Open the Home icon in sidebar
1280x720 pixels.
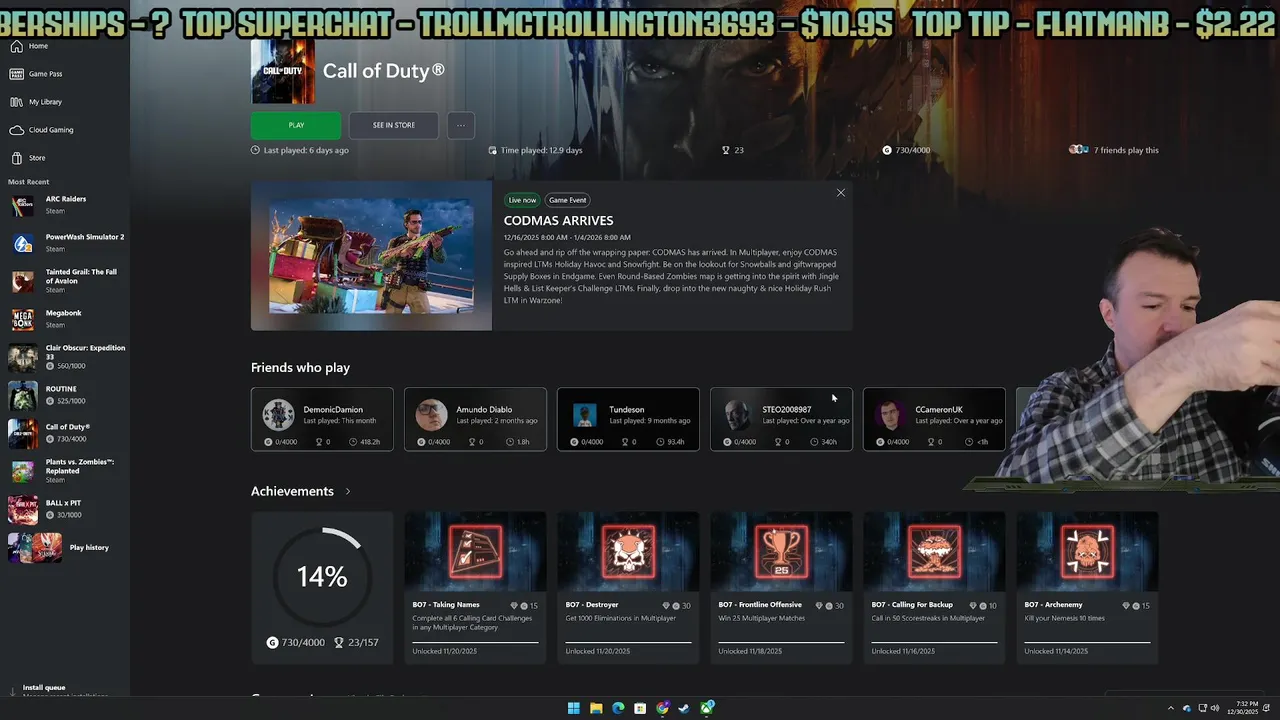pos(16,46)
